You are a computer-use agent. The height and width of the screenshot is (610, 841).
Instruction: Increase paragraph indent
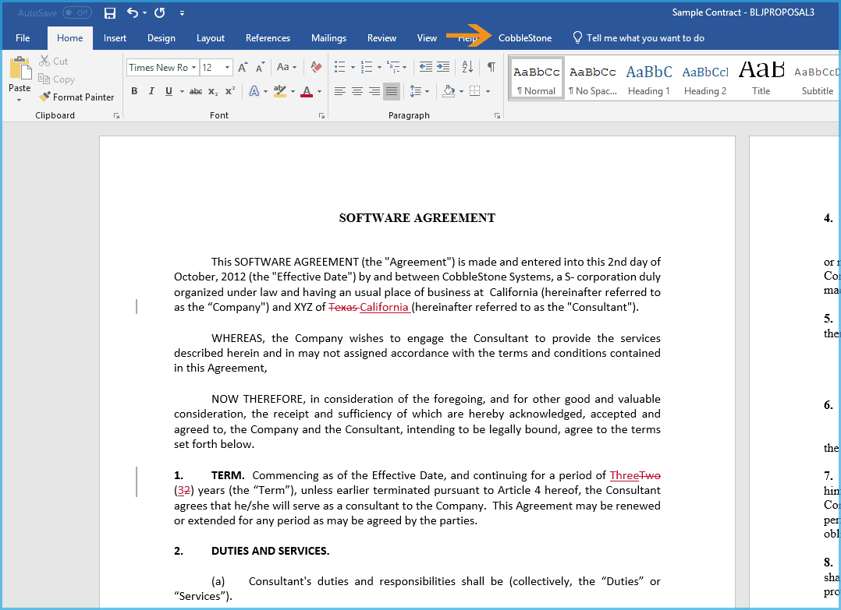pos(443,67)
